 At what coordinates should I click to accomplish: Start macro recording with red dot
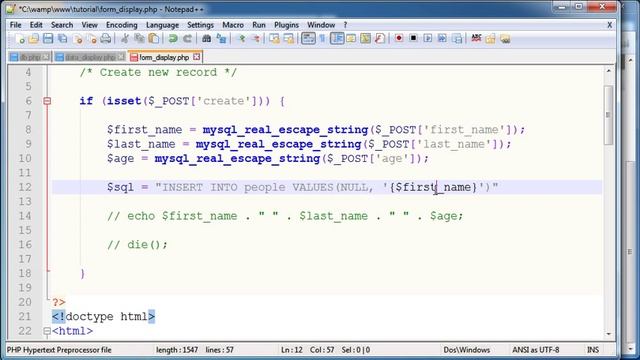click(x=399, y=38)
